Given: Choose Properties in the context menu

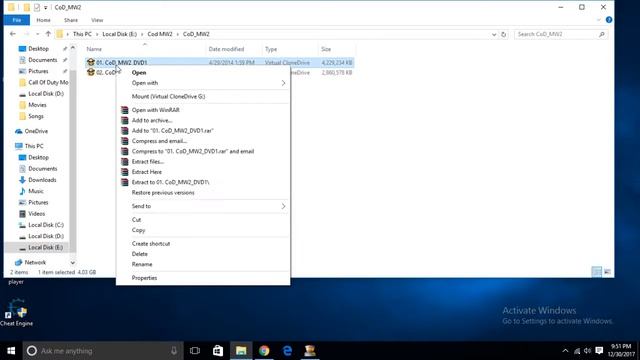Looking at the screenshot, I should (144, 278).
